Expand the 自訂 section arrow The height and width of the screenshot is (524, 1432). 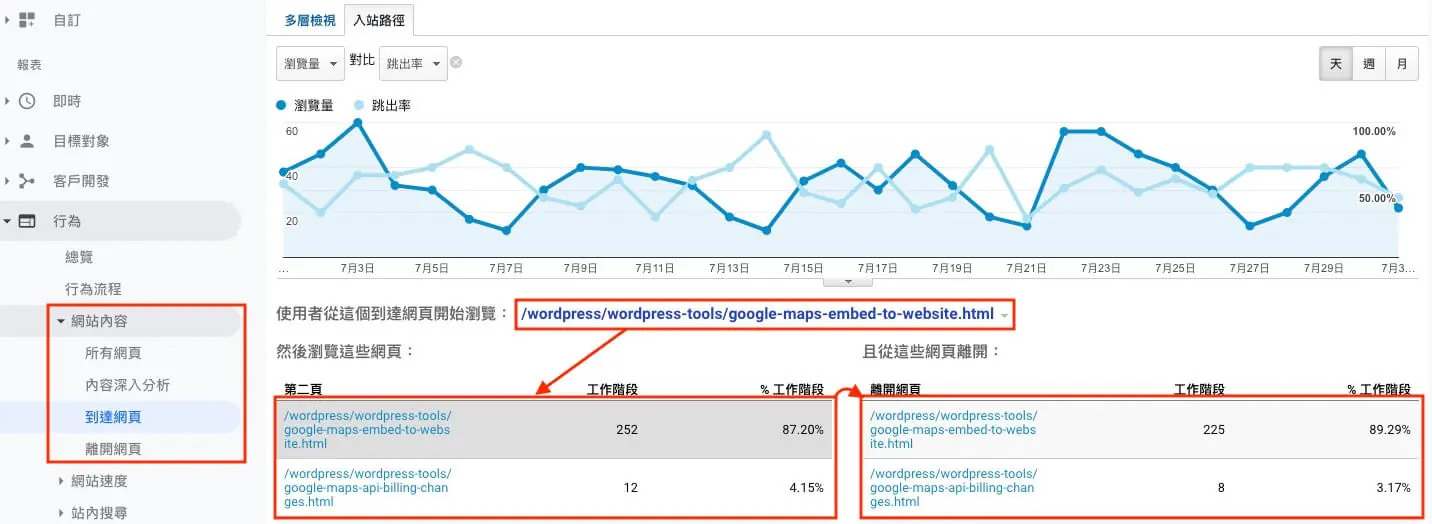pyautogui.click(x=7, y=19)
